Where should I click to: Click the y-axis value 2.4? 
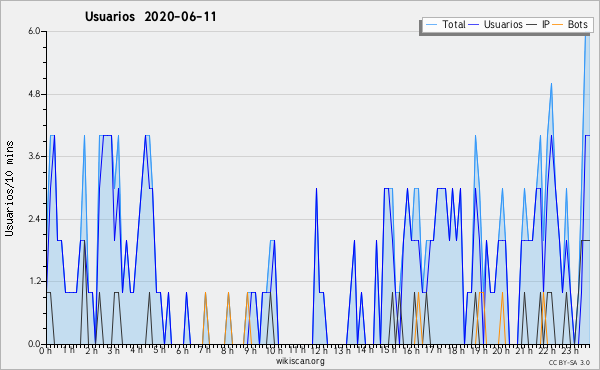(34, 219)
